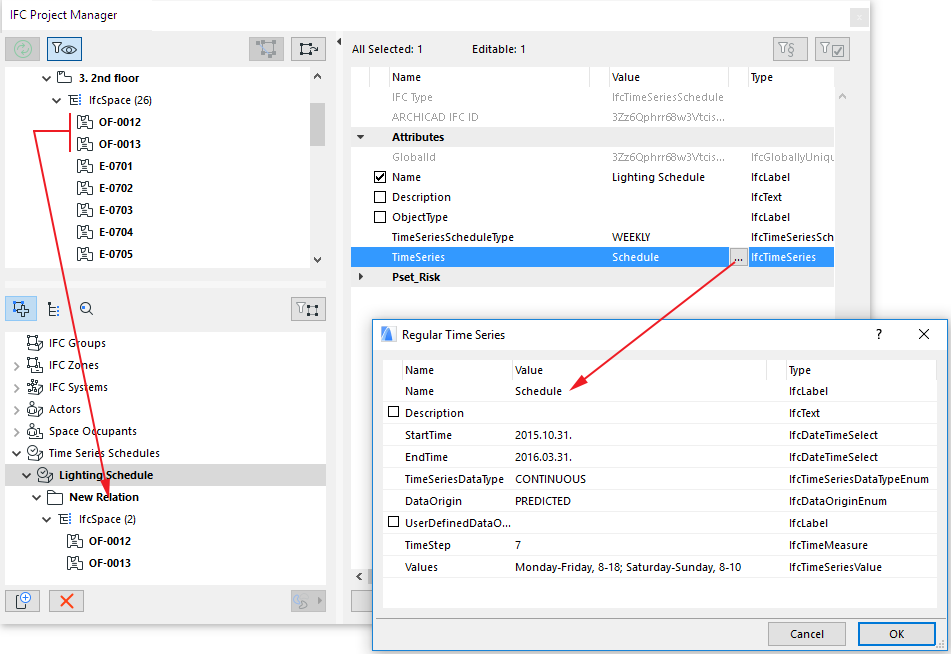This screenshot has width=951, height=654.
Task: Click the green refresh icon
Action: tap(22, 49)
